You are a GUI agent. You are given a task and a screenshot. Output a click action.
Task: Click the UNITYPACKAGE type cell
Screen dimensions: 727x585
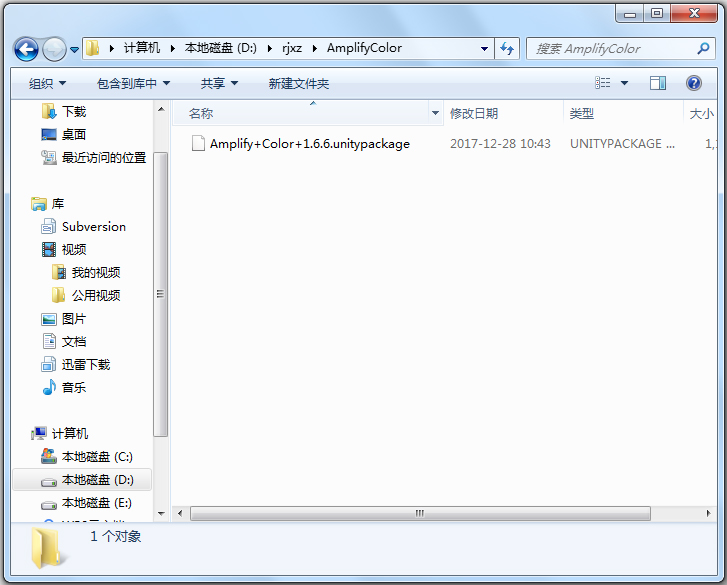point(622,144)
